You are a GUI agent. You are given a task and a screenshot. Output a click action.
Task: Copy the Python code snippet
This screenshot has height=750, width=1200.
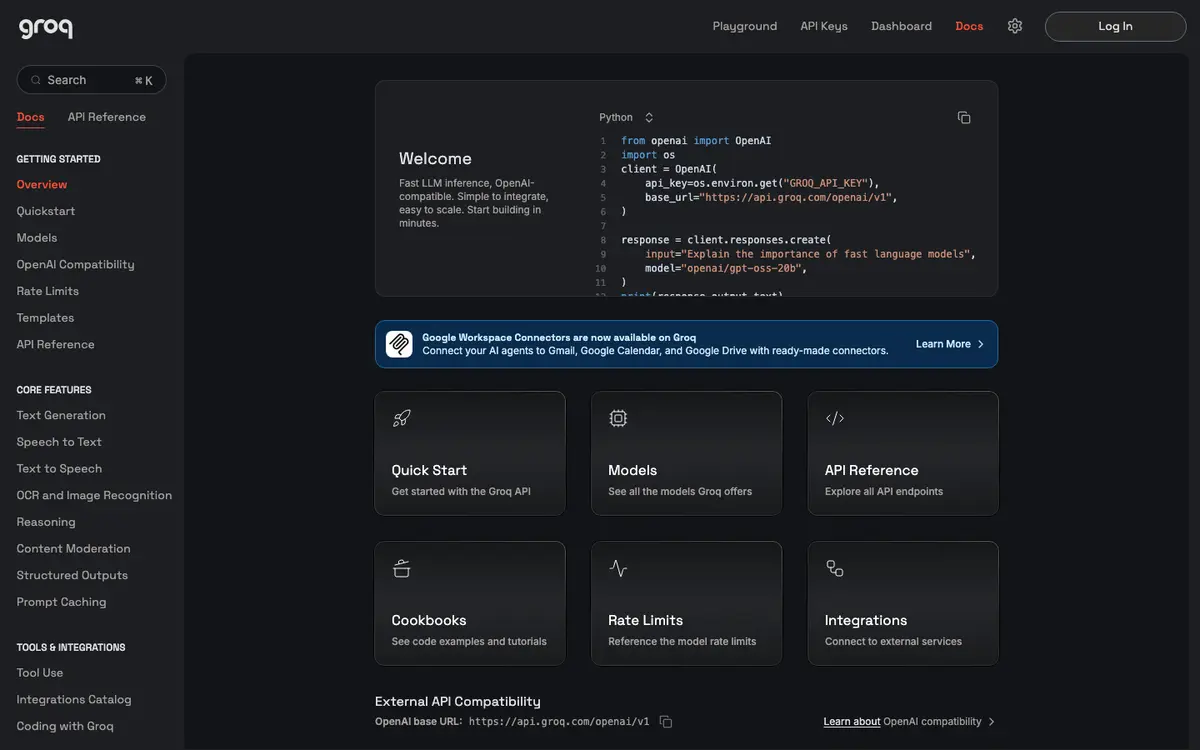964,118
